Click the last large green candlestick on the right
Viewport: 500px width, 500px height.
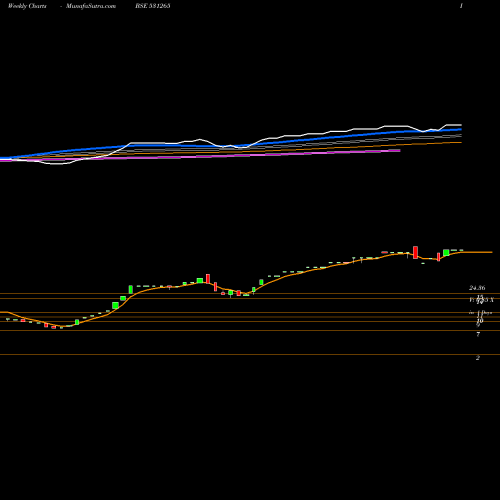(446, 253)
